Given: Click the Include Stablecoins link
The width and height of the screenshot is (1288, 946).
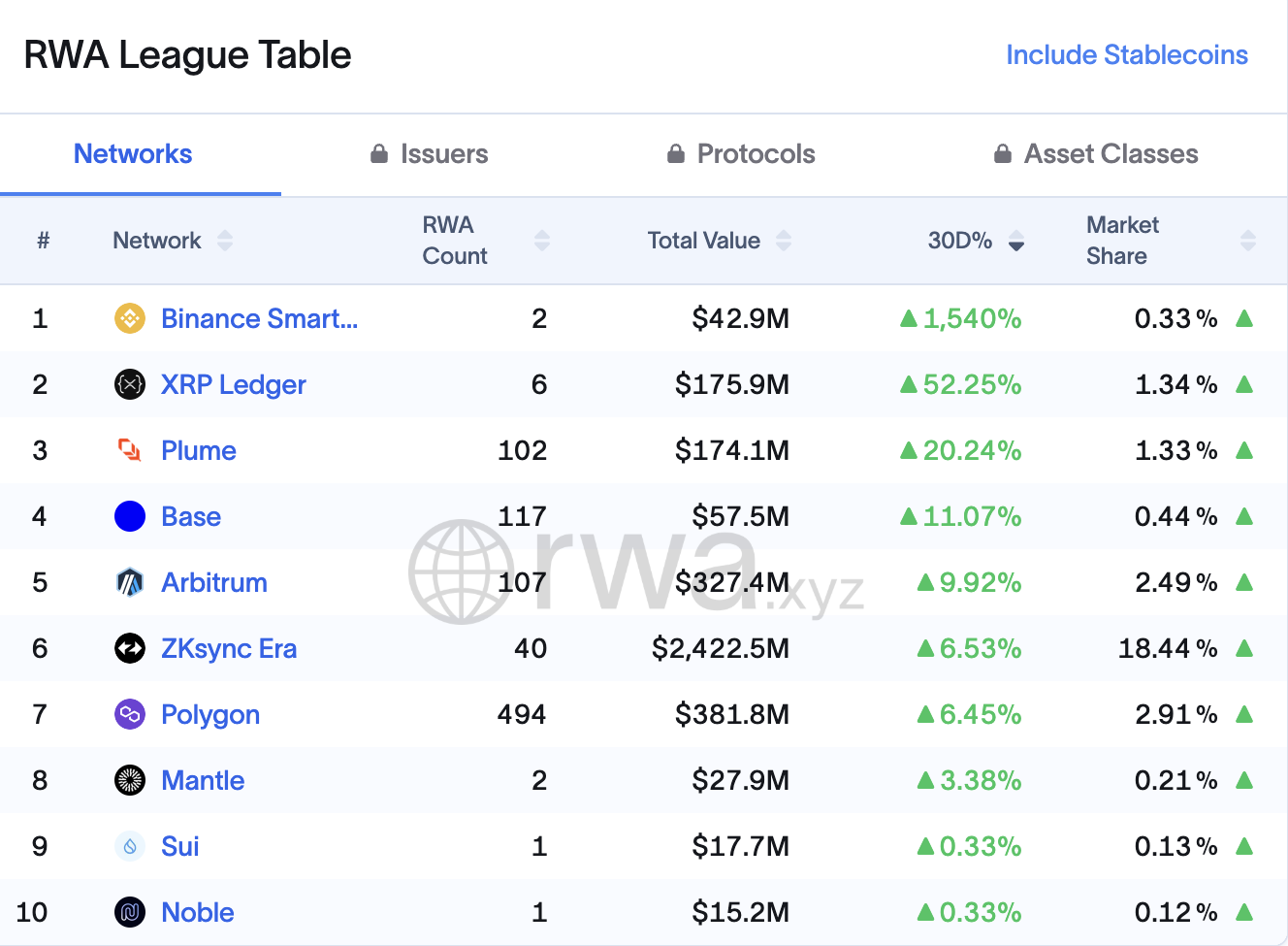Looking at the screenshot, I should 1127,55.
